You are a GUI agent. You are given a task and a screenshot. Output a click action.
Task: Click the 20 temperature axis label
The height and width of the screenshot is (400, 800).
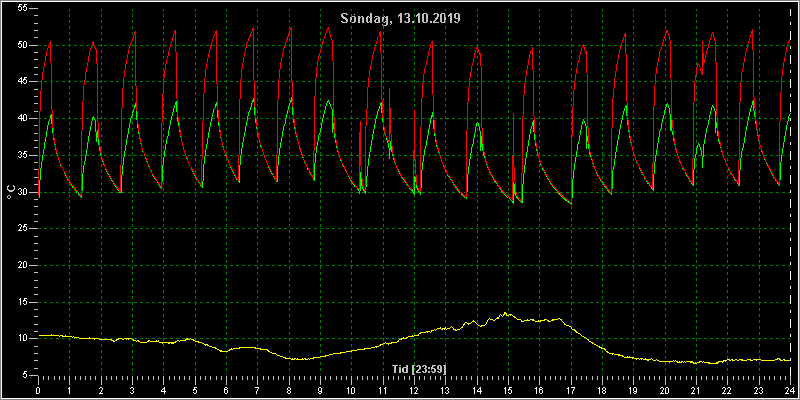point(20,266)
